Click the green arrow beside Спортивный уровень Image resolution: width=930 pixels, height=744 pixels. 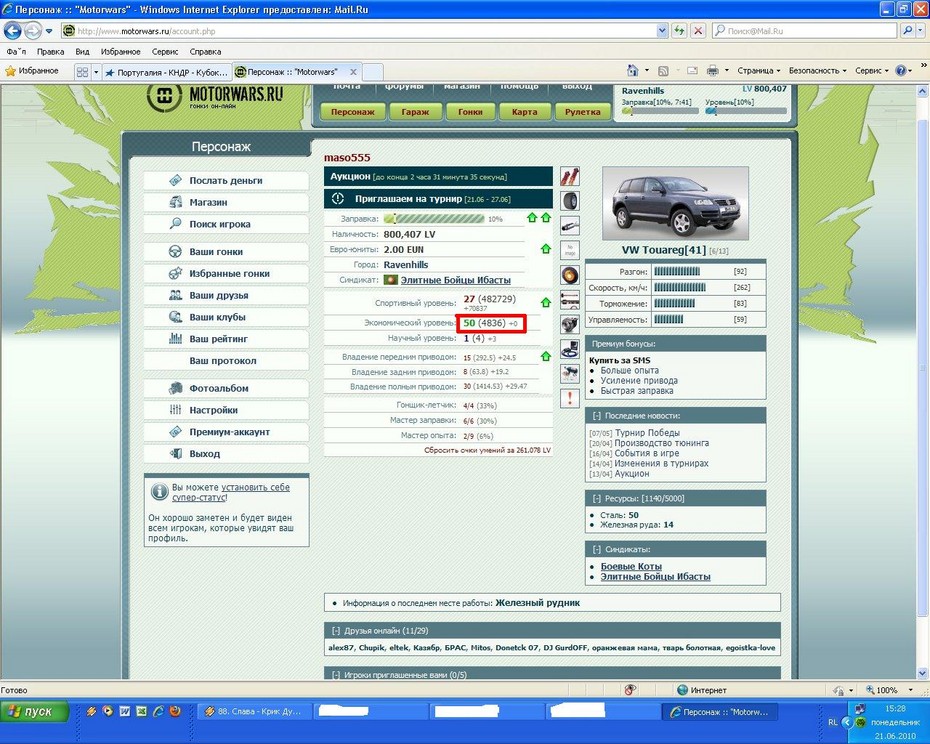[x=546, y=303]
